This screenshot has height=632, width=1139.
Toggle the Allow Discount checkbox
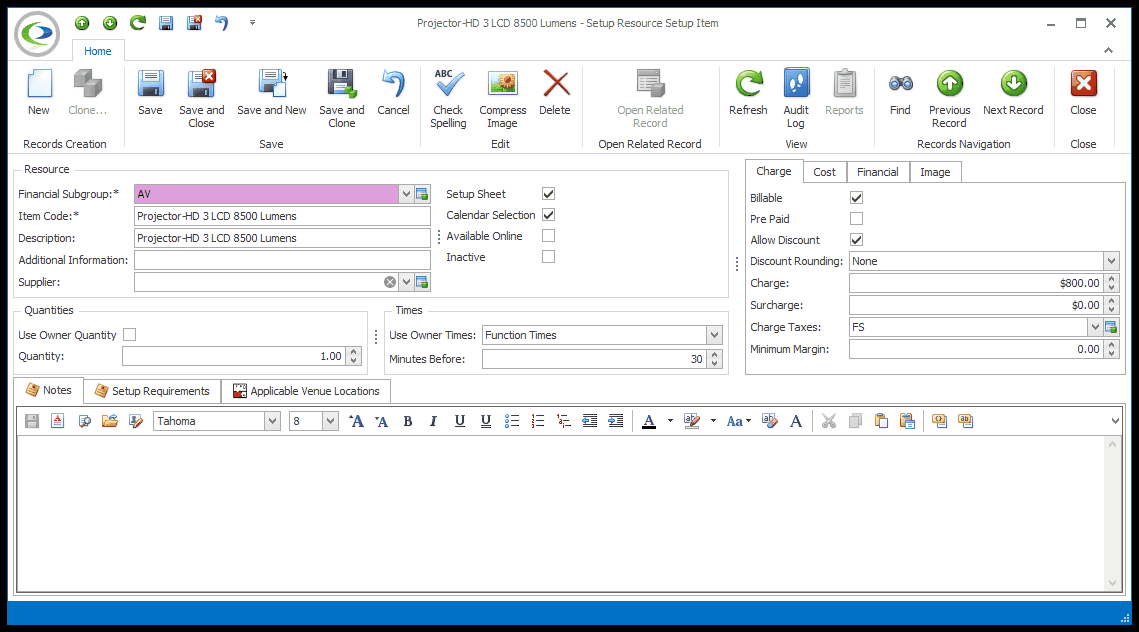856,240
